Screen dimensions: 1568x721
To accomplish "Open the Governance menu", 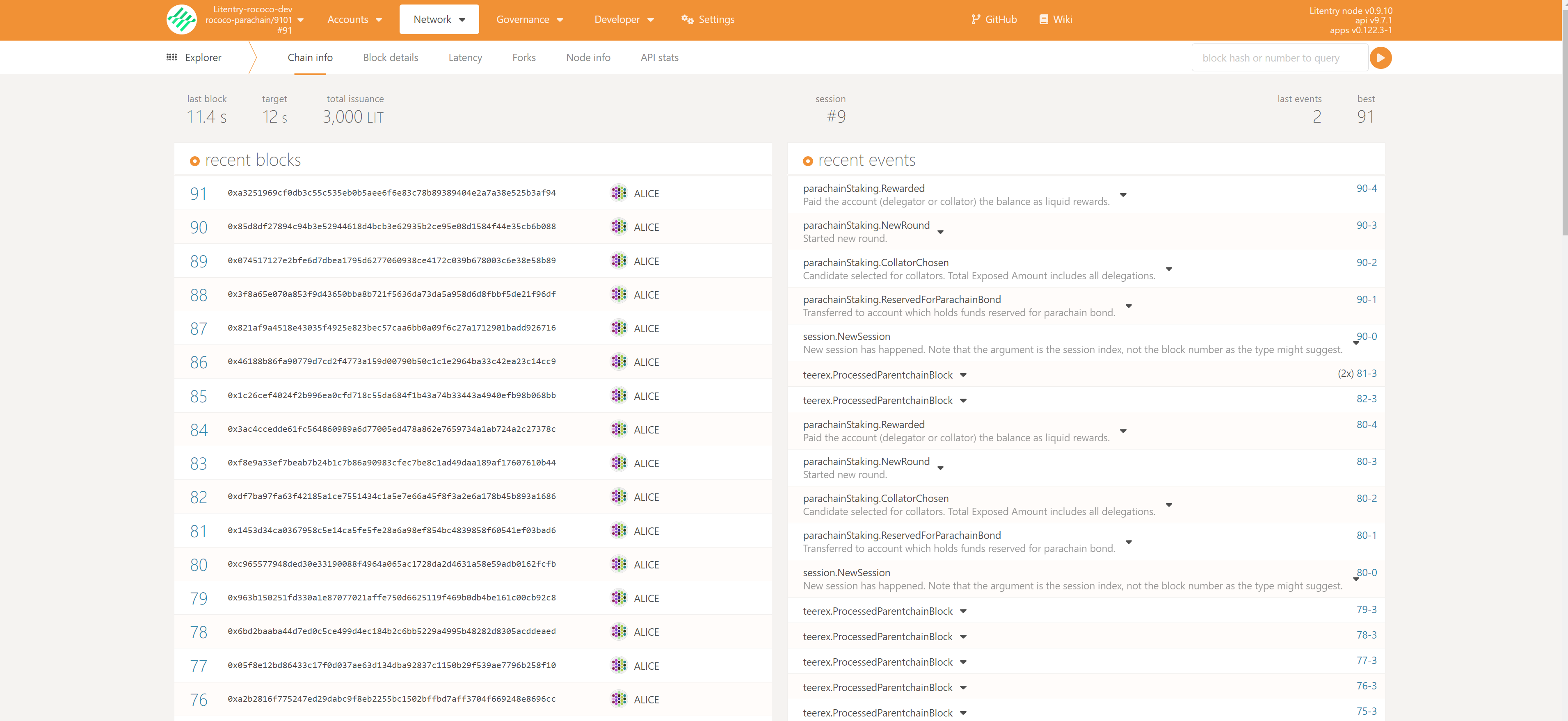I will coord(529,19).
